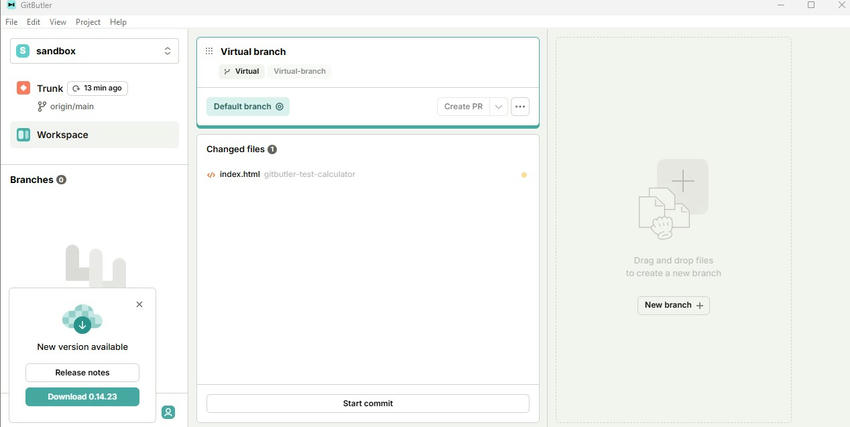Image resolution: width=850 pixels, height=427 pixels.
Task: Minimize the GitButler window
Action: pyautogui.click(x=781, y=5)
